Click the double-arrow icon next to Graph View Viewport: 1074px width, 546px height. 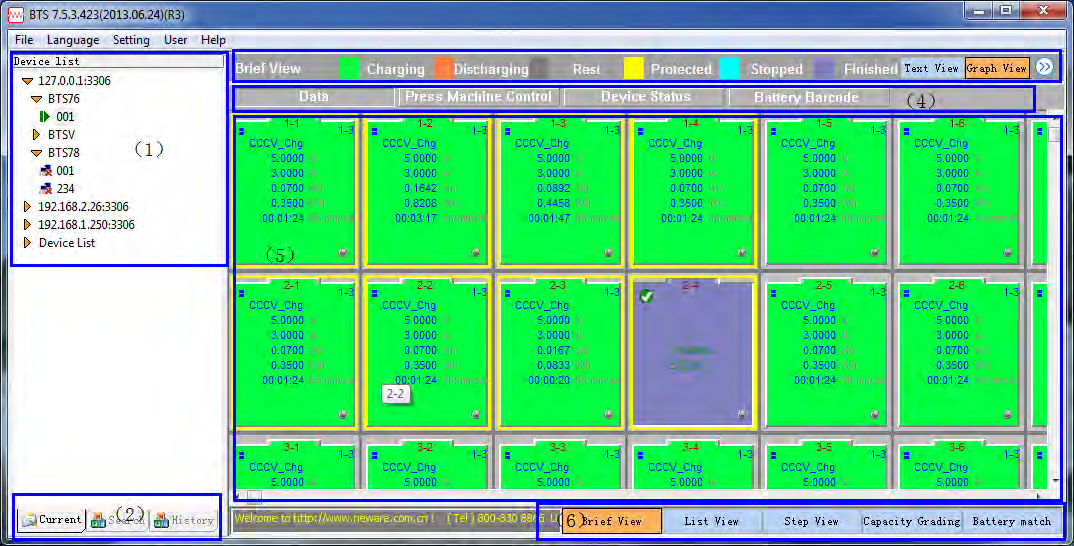click(1044, 67)
